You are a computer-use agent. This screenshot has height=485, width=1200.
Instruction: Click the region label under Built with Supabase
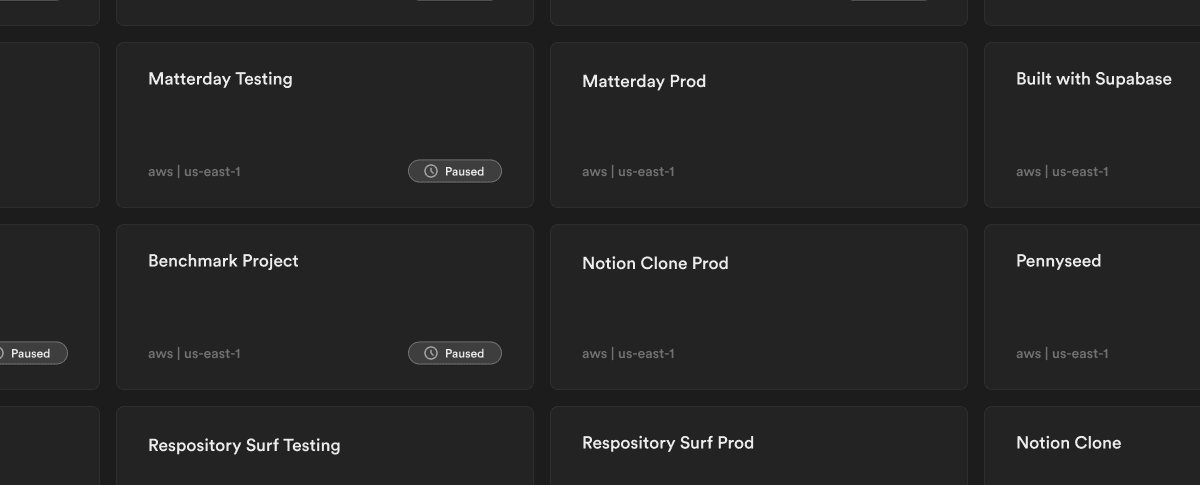pyautogui.click(x=1062, y=172)
